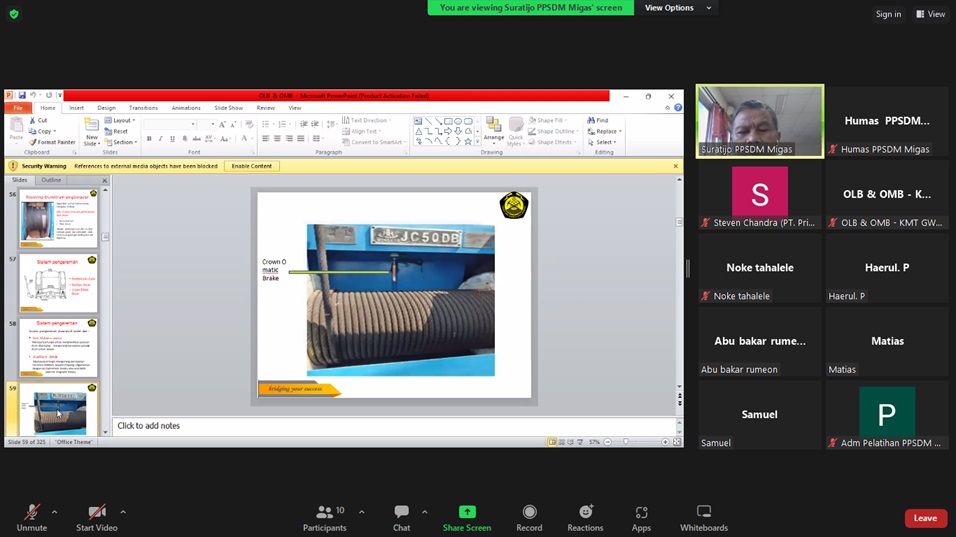Select slide 58 thumbnail
The width and height of the screenshot is (956, 537).
pos(59,347)
